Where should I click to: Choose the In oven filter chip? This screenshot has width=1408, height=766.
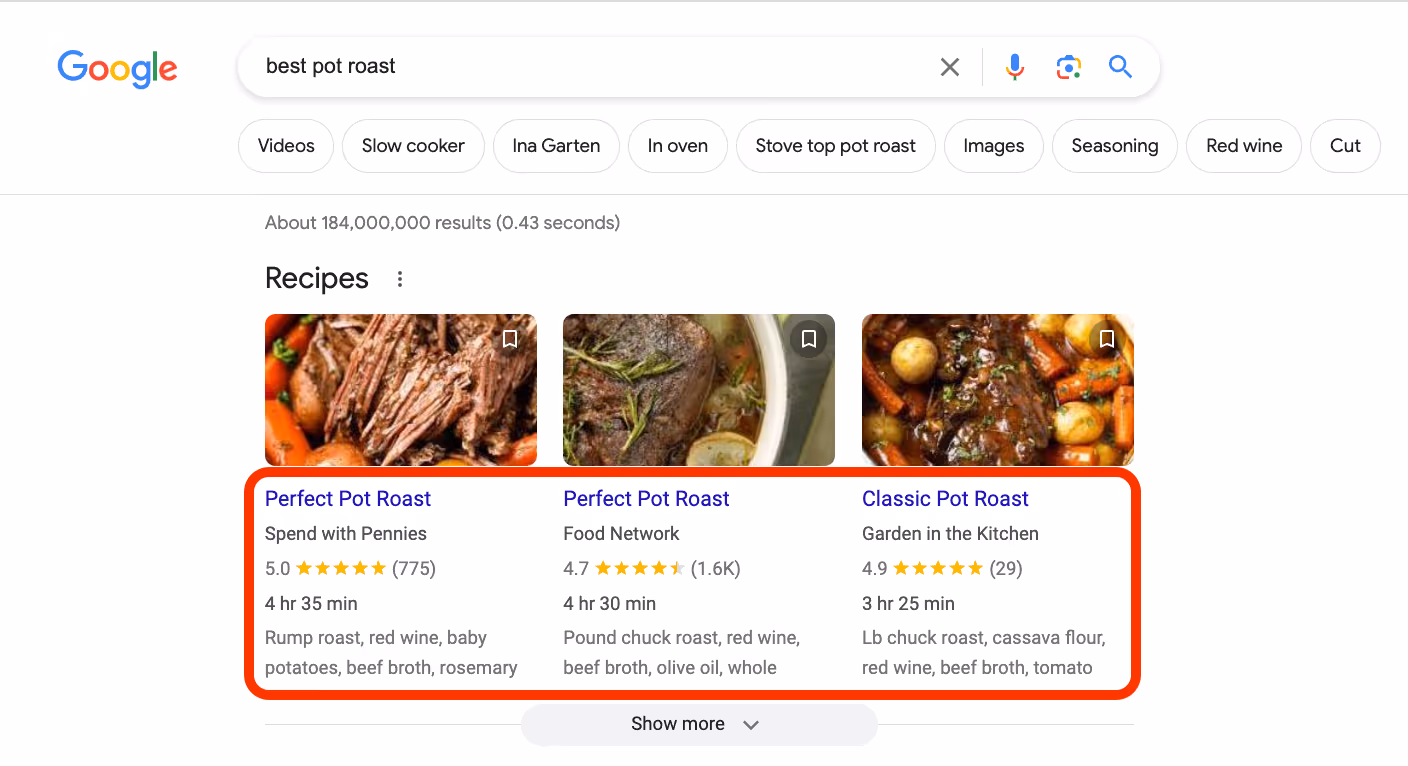[x=678, y=146]
